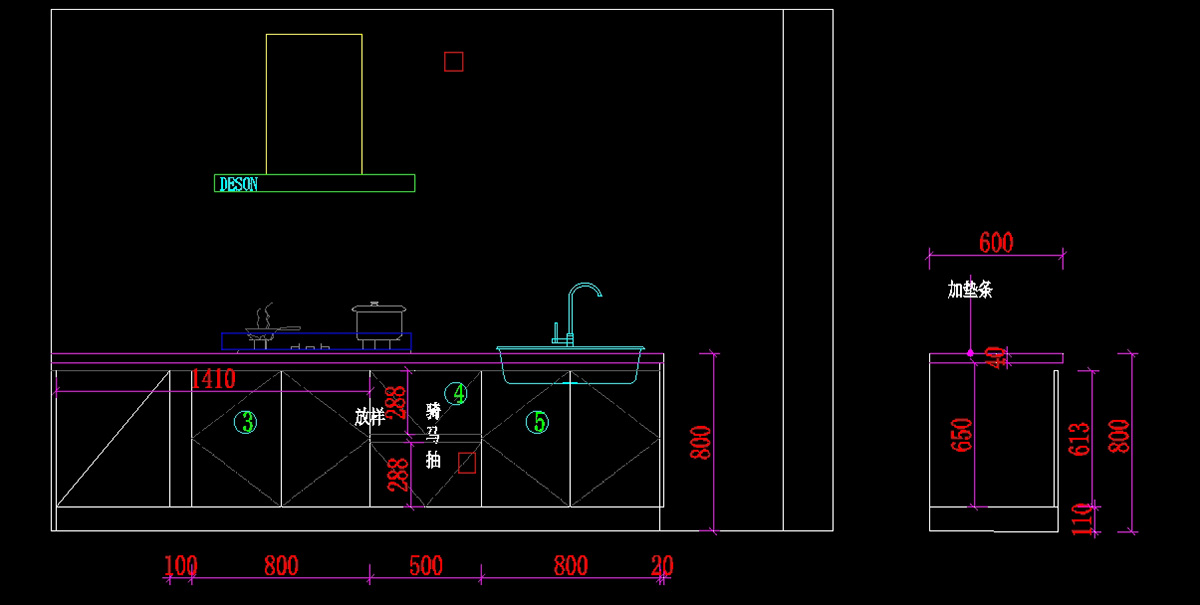Pick the 650 vertical dimension text
The width and height of the screenshot is (1200, 605).
[x=962, y=436]
